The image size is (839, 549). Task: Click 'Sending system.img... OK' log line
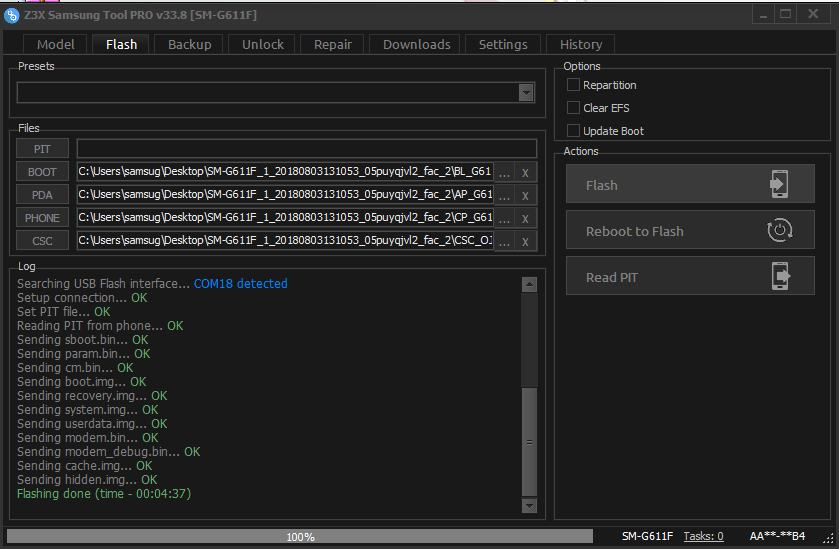[88, 410]
